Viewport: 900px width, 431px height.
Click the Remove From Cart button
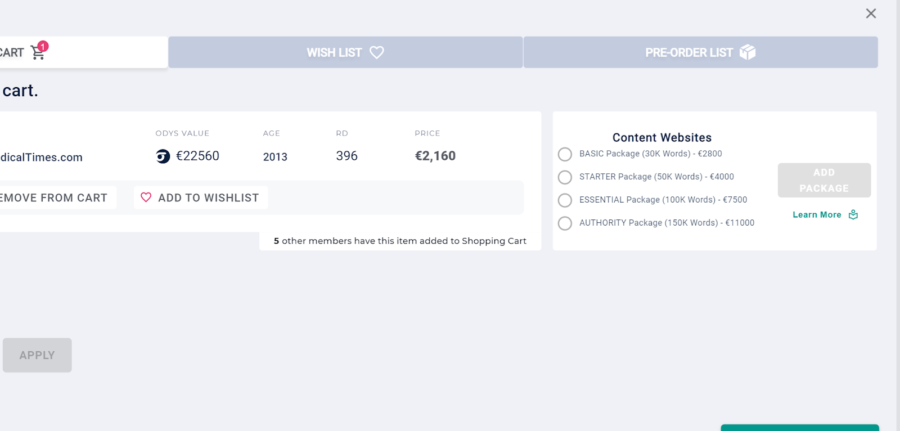[55, 198]
